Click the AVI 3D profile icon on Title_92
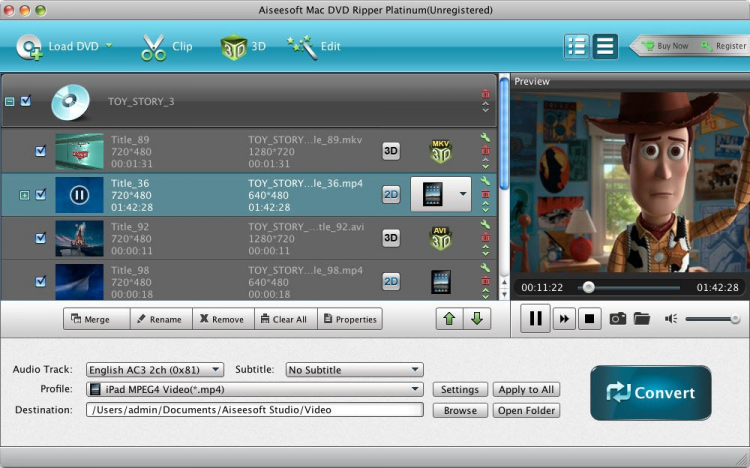Viewport: 750px width, 468px height. click(x=441, y=238)
